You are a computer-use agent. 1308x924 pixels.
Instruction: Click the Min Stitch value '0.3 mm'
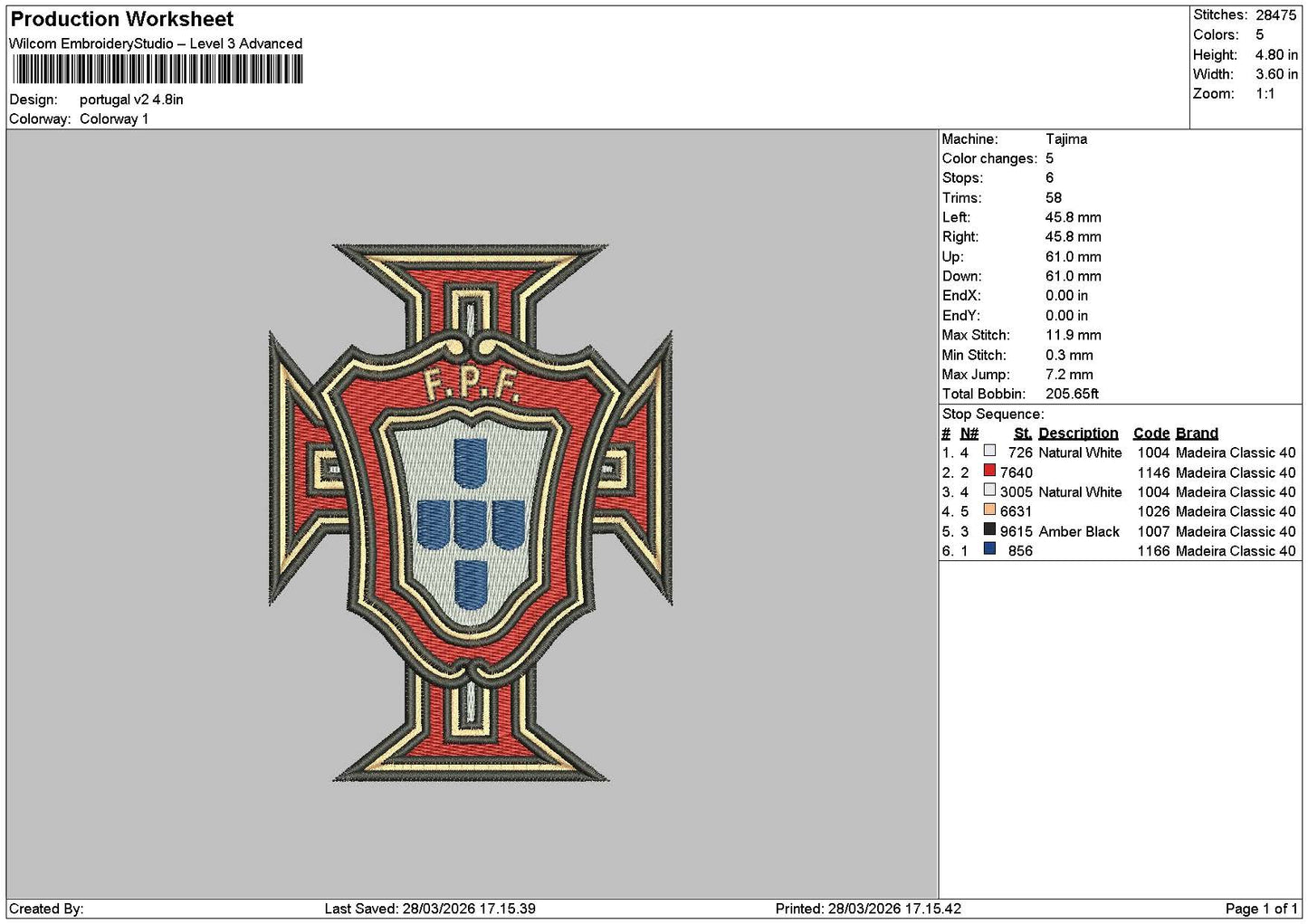(x=1069, y=356)
